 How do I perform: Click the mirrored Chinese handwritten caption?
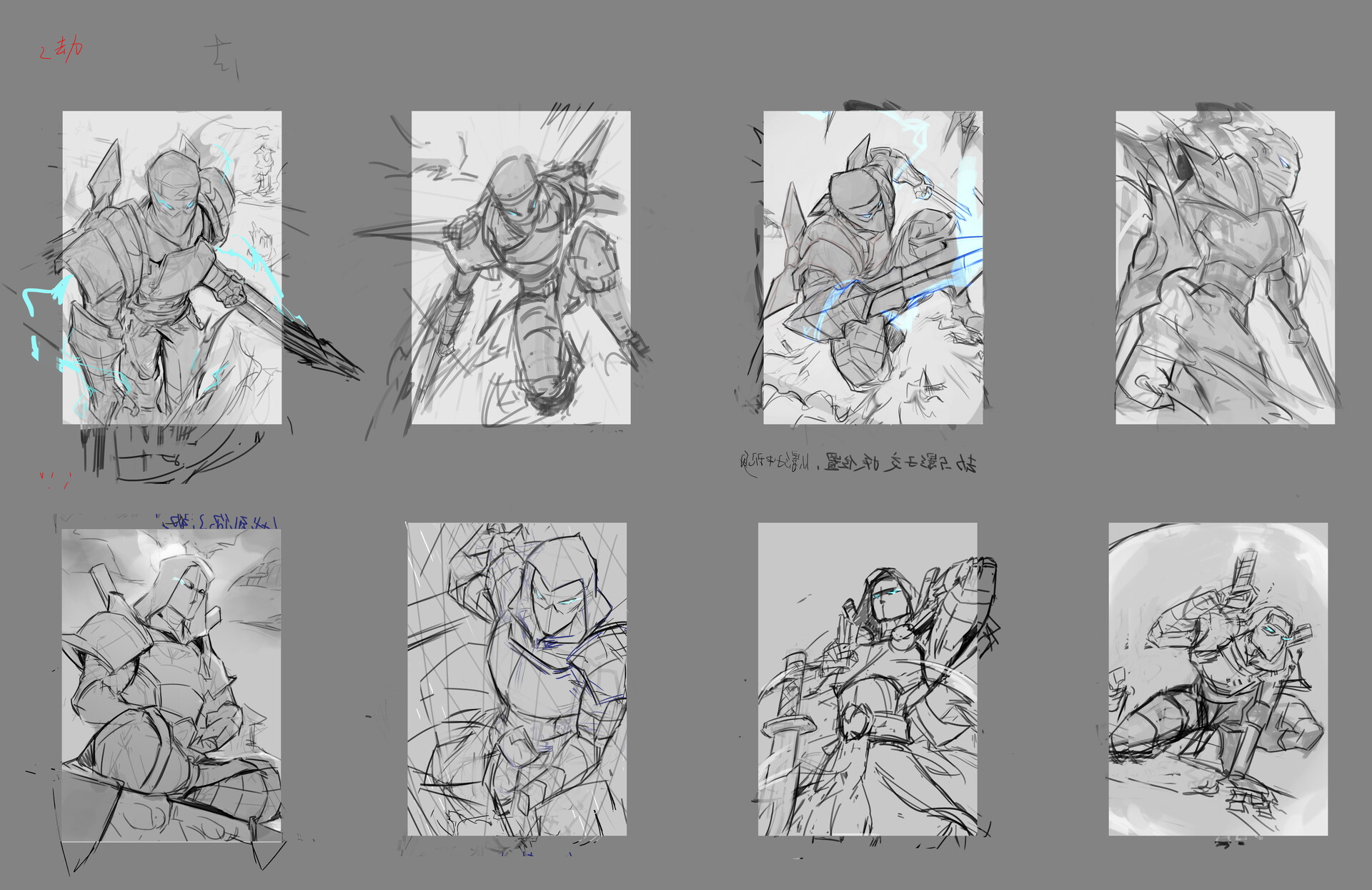pos(857,462)
